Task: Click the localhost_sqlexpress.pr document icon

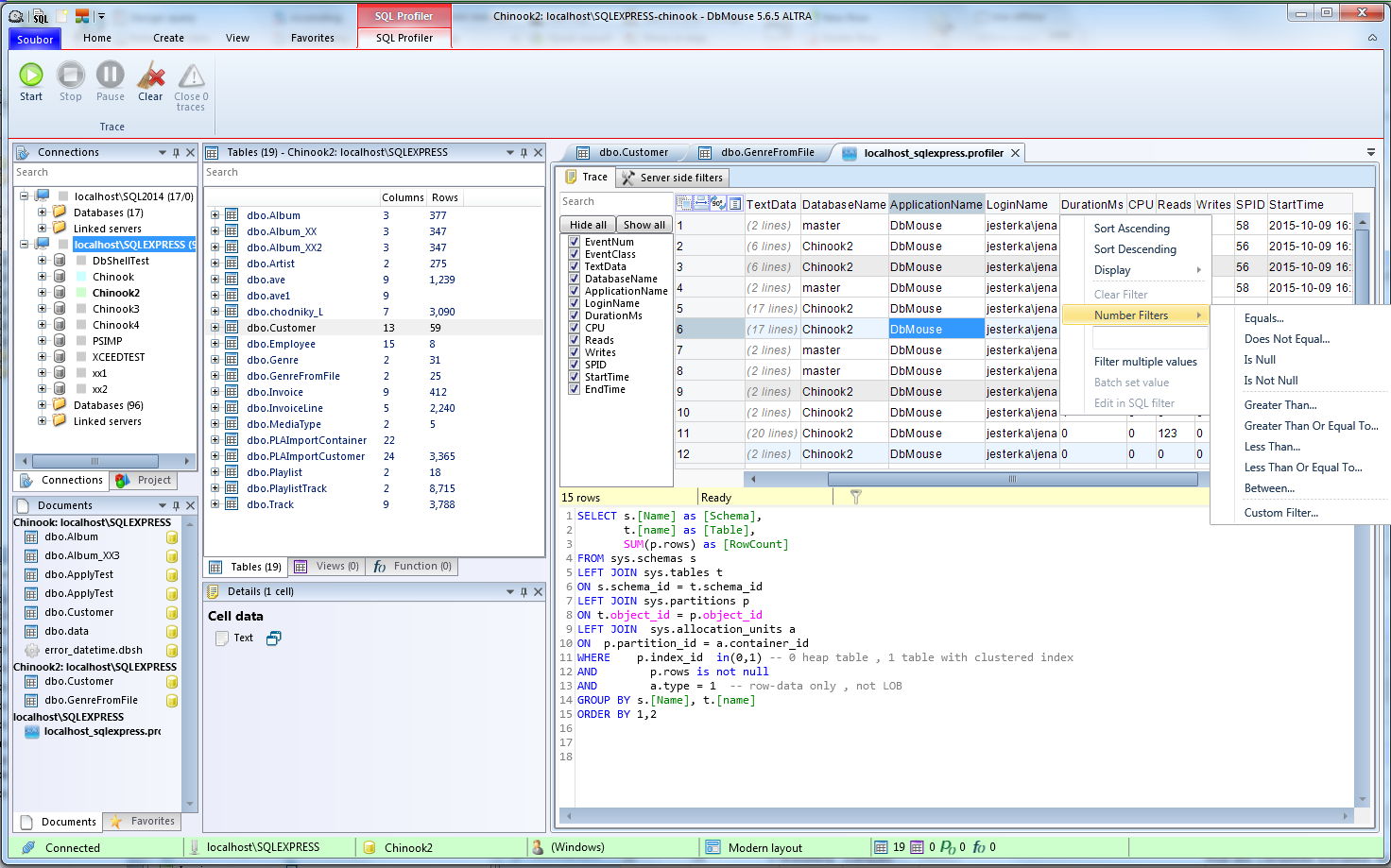Action: (31, 732)
